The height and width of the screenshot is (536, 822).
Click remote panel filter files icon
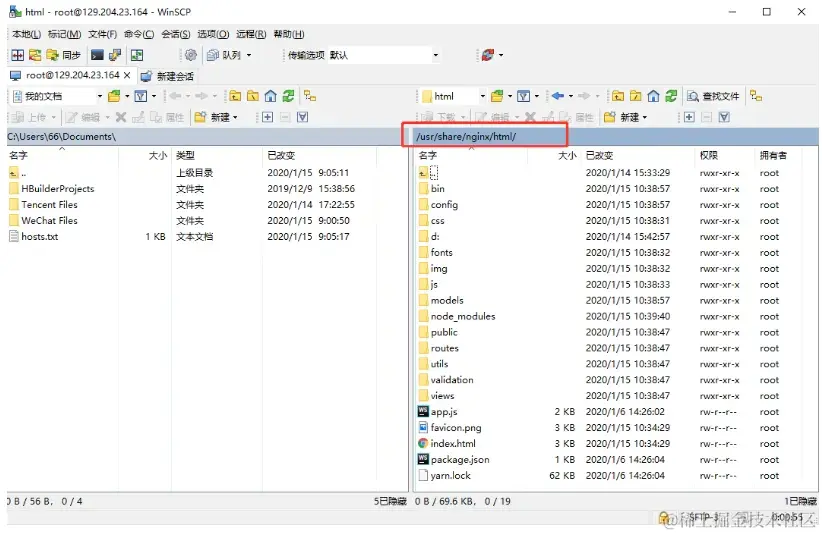click(x=523, y=97)
